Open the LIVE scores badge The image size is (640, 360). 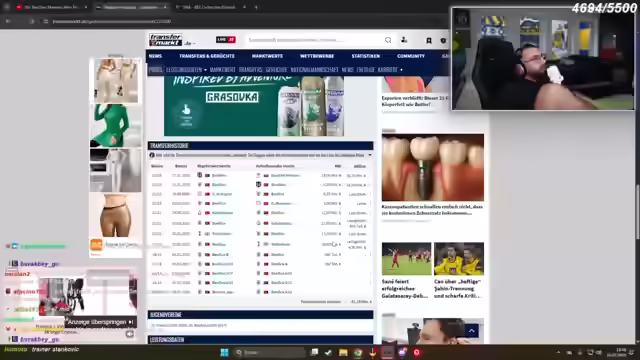click(226, 40)
